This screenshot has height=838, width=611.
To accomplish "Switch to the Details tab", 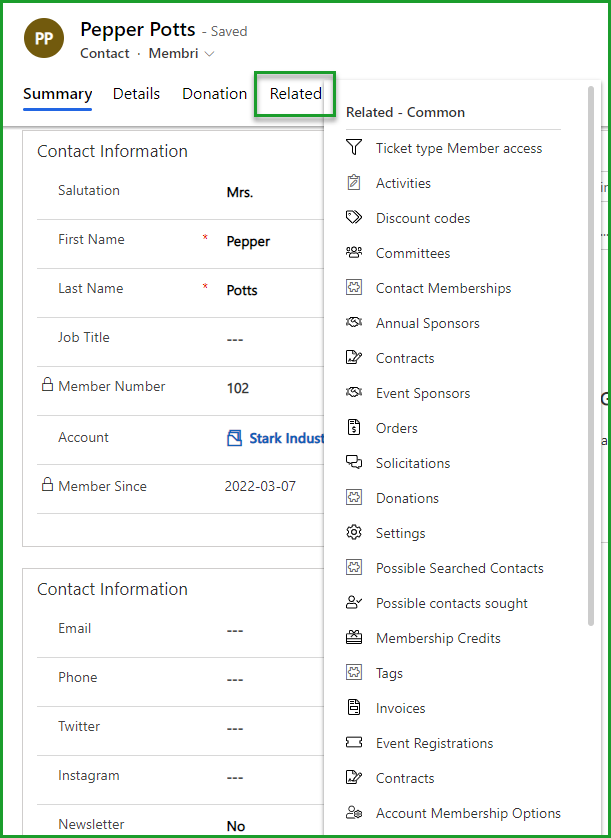I will pyautogui.click(x=136, y=94).
